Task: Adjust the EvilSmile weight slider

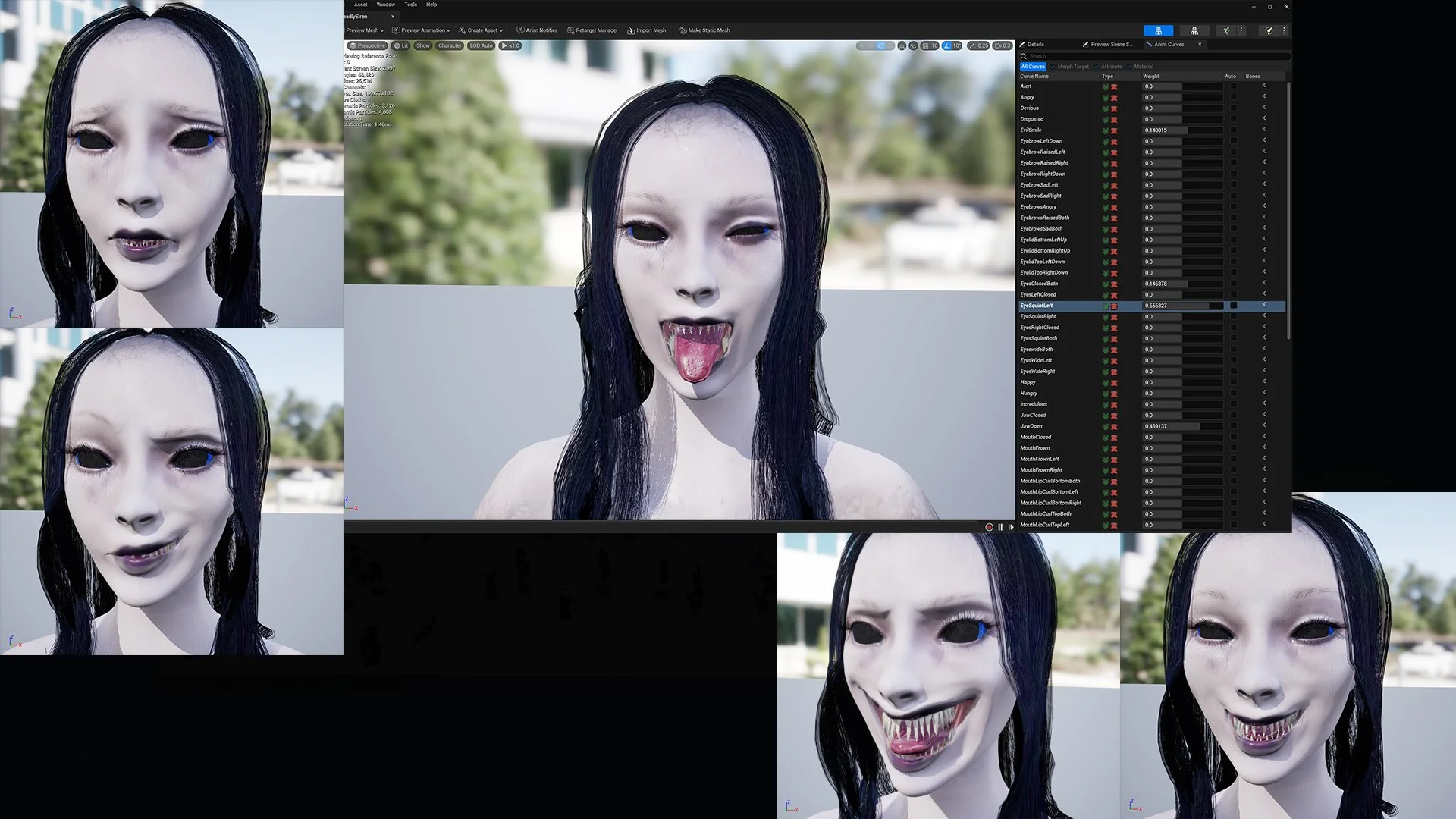Action: click(1183, 130)
